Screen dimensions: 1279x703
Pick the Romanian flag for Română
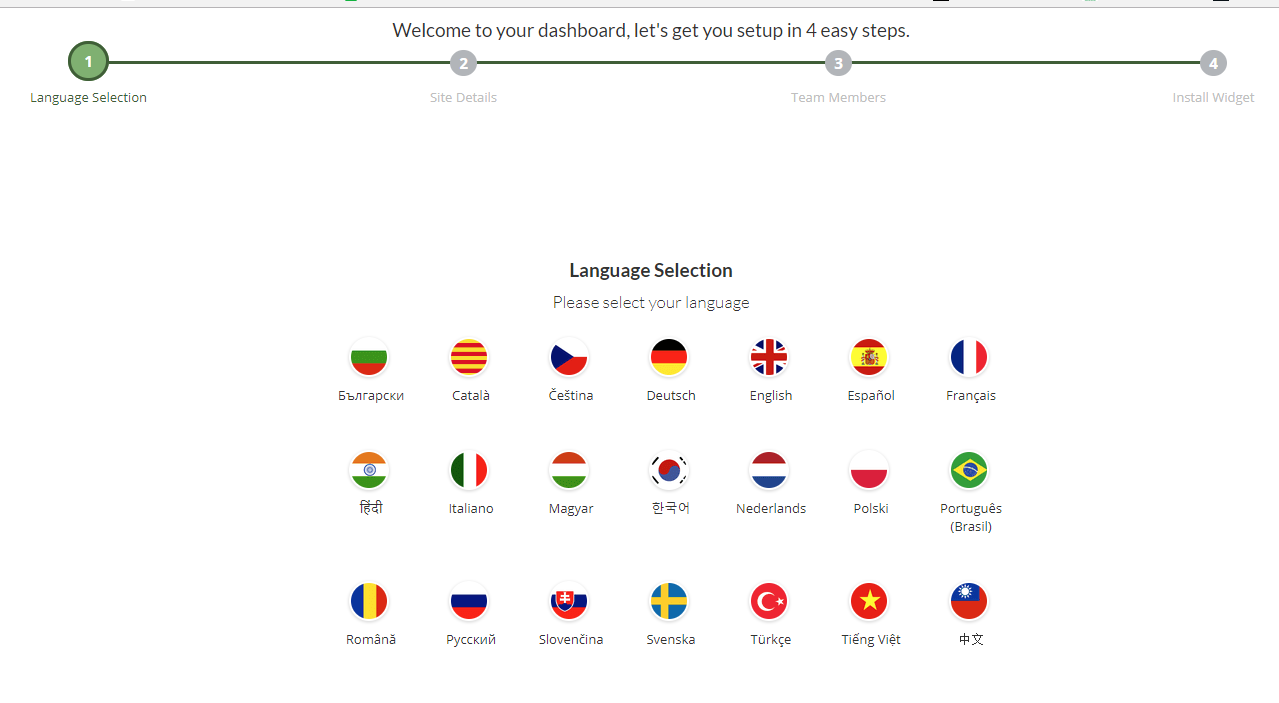tap(369, 601)
